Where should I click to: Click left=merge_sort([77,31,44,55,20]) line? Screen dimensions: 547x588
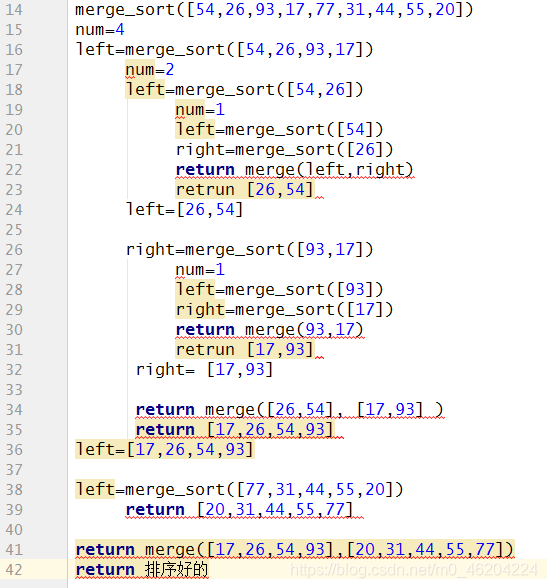click(240, 490)
